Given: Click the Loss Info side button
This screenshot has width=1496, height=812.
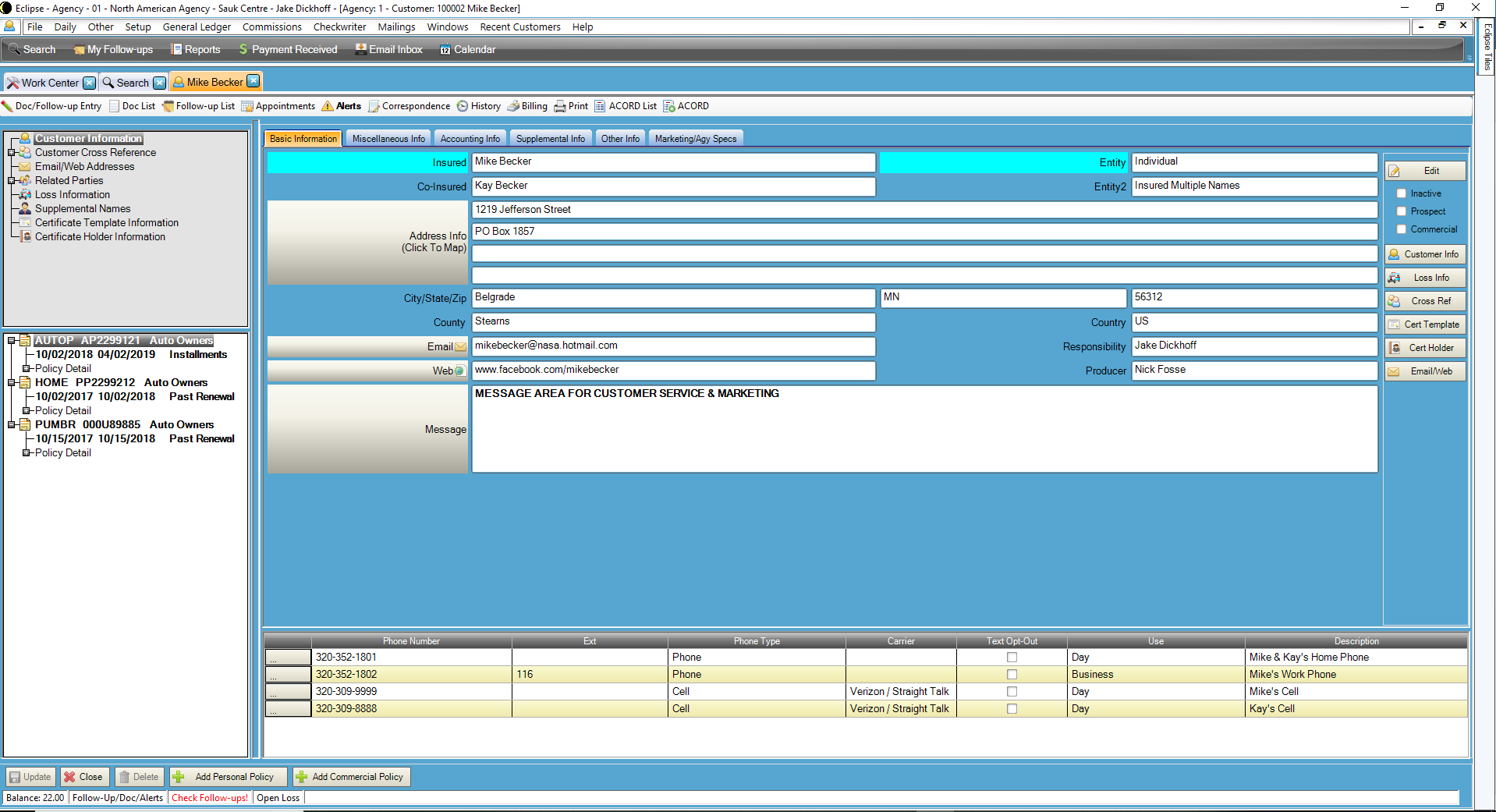Looking at the screenshot, I should [x=1425, y=278].
